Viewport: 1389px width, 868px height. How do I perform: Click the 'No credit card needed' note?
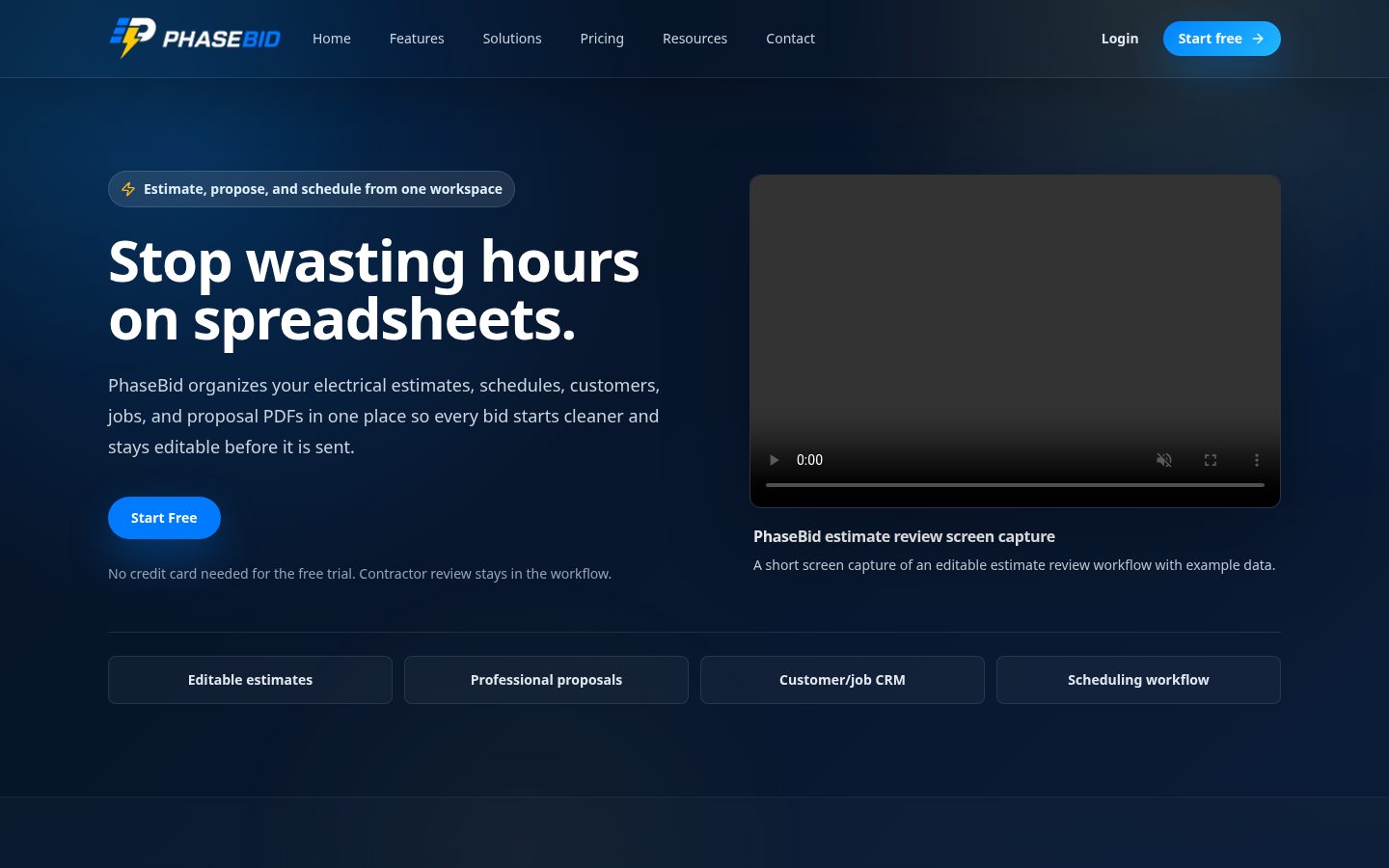pos(360,574)
